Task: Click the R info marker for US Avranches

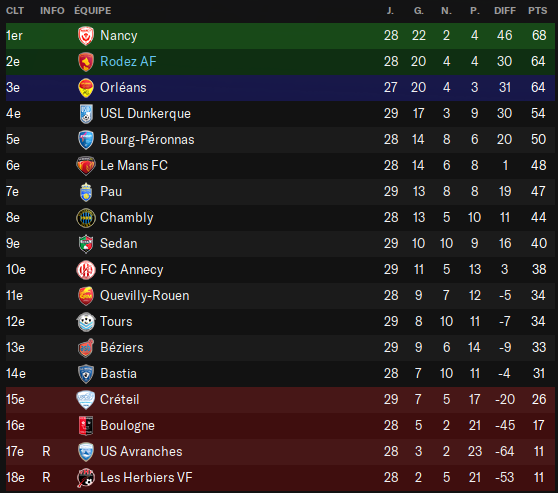Action: [x=46, y=451]
